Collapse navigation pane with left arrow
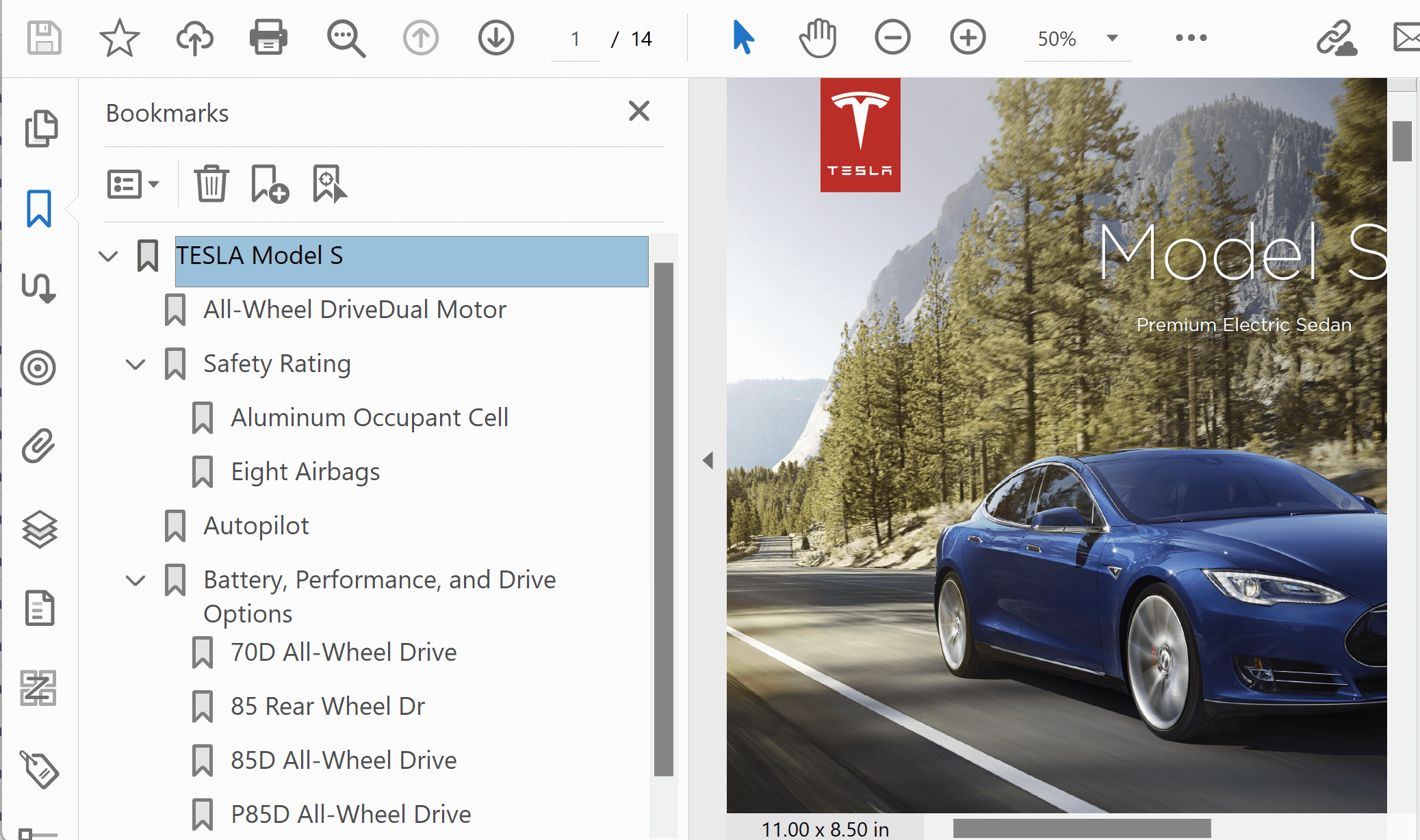 click(x=708, y=460)
